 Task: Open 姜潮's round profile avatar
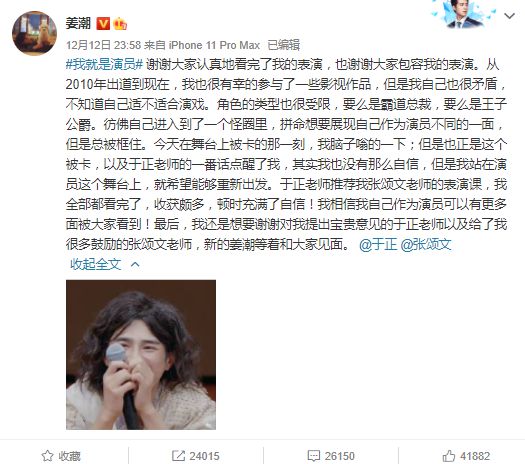[x=34, y=33]
